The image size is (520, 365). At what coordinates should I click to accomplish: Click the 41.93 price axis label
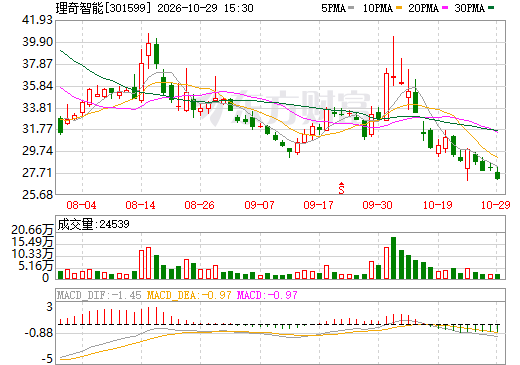pyautogui.click(x=37, y=20)
